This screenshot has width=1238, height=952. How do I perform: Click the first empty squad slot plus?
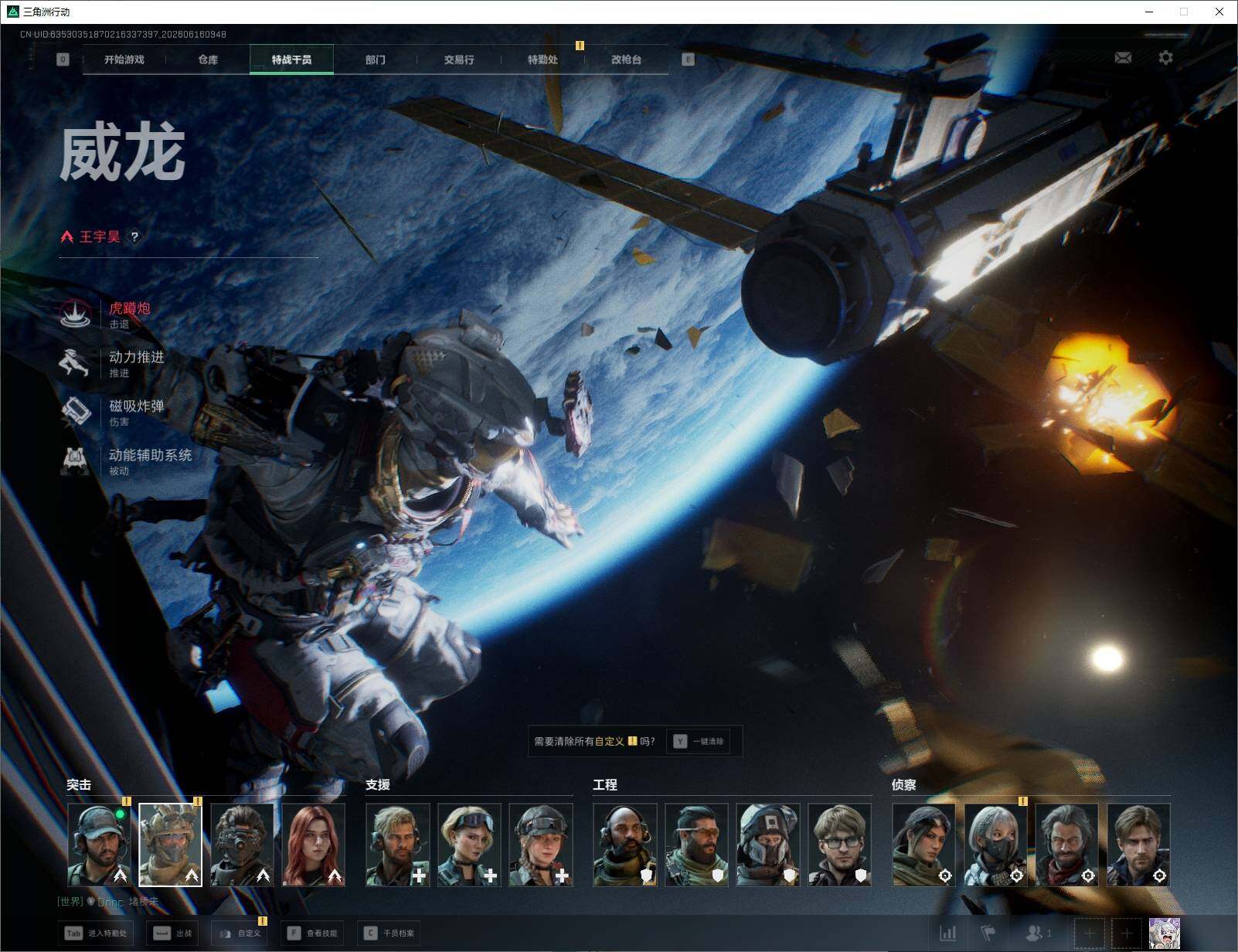click(x=1090, y=933)
